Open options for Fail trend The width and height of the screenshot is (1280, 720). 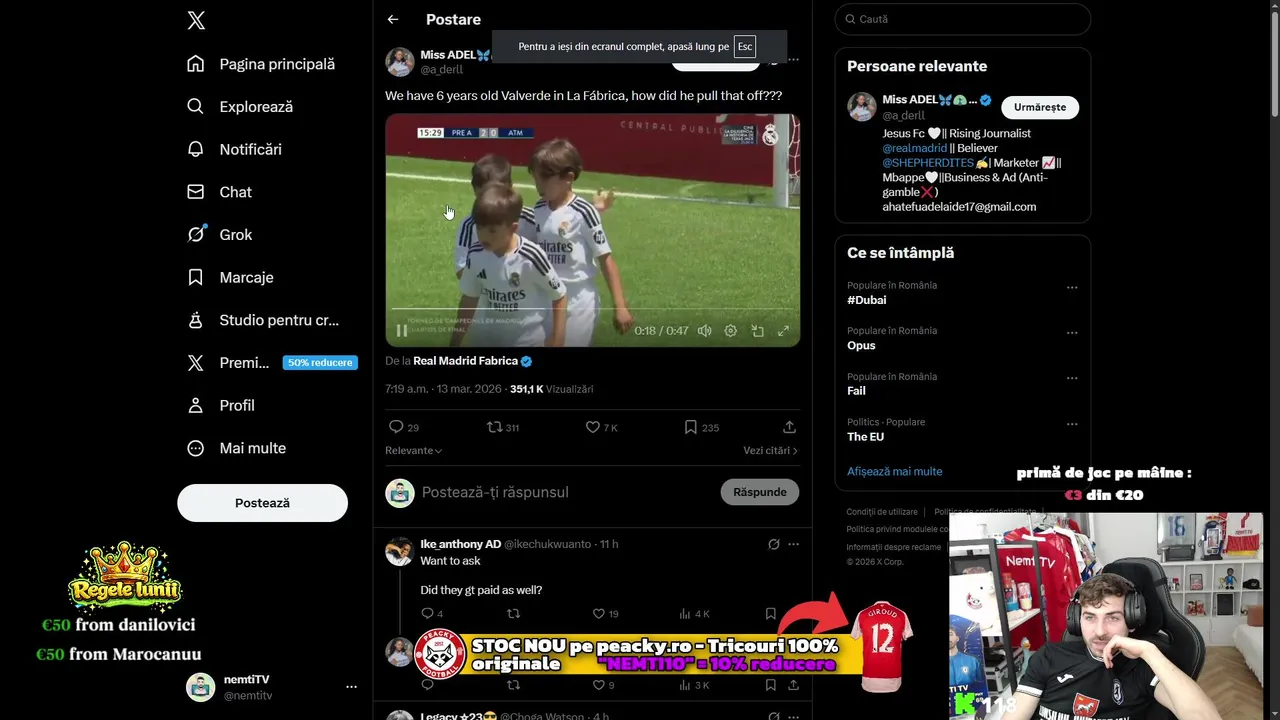click(x=1072, y=379)
